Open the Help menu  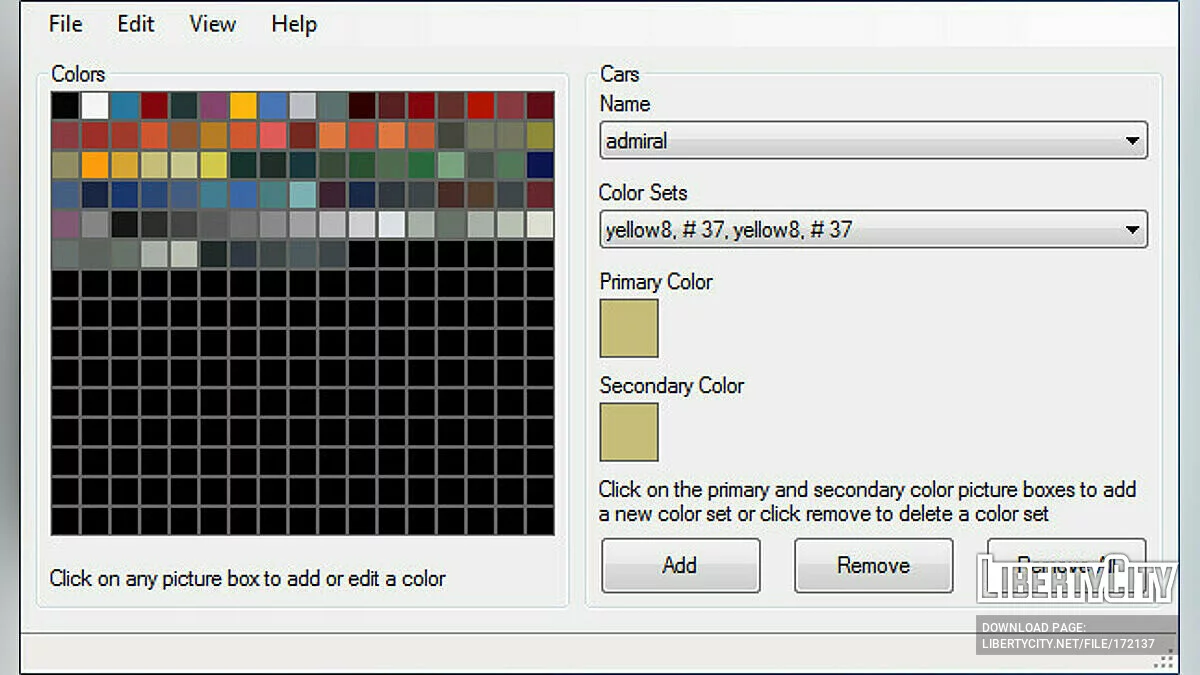tap(293, 24)
